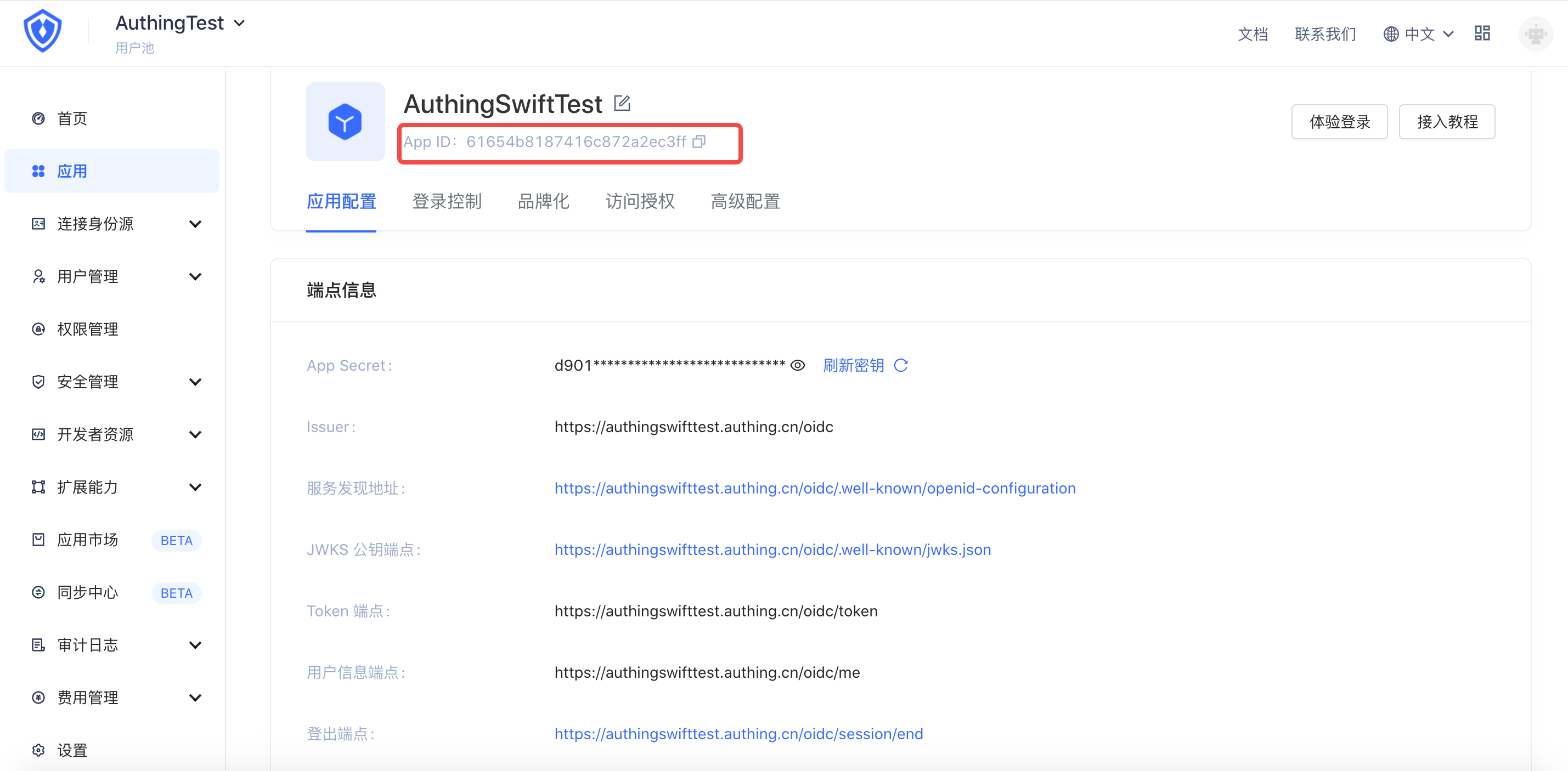Image resolution: width=1568 pixels, height=771 pixels.
Task: Click the user info URL oidc/me
Action: (707, 672)
